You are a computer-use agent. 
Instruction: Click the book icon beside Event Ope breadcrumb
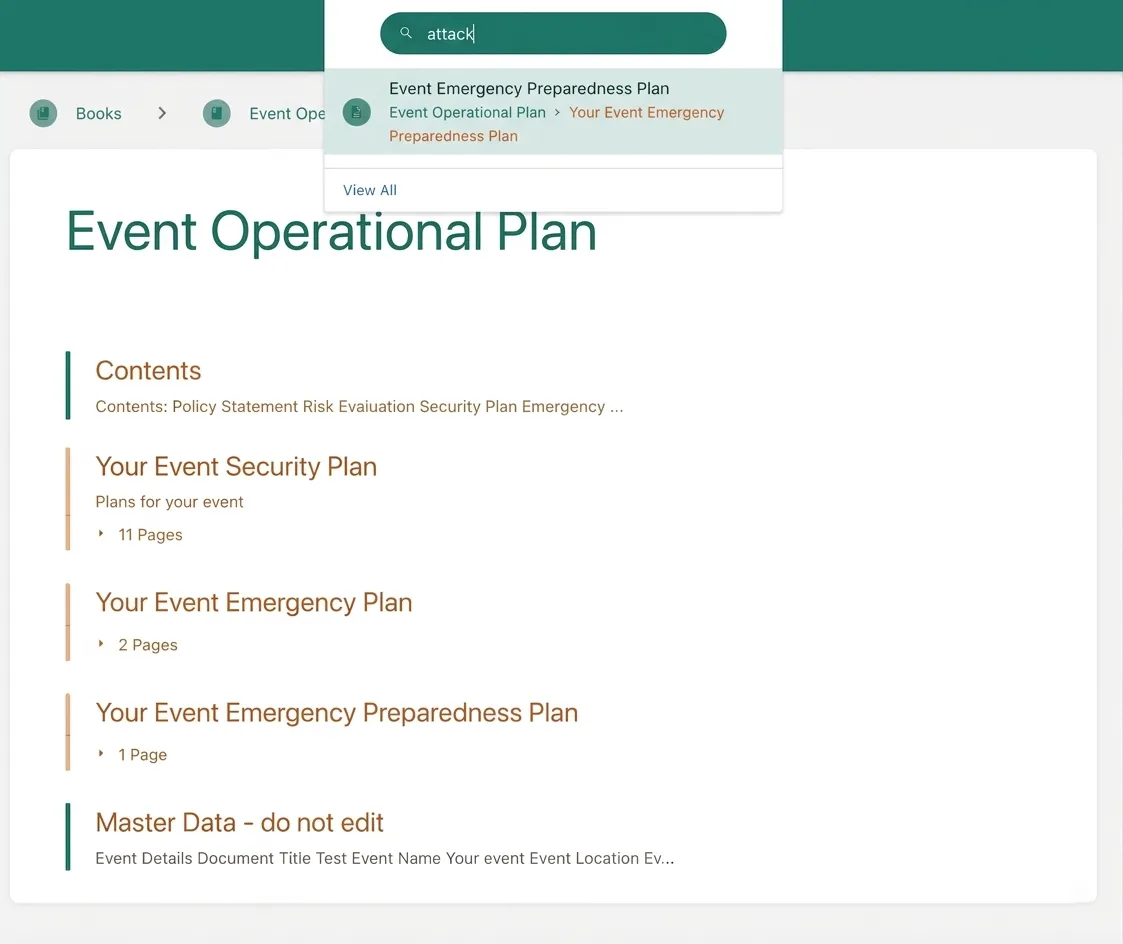[216, 113]
